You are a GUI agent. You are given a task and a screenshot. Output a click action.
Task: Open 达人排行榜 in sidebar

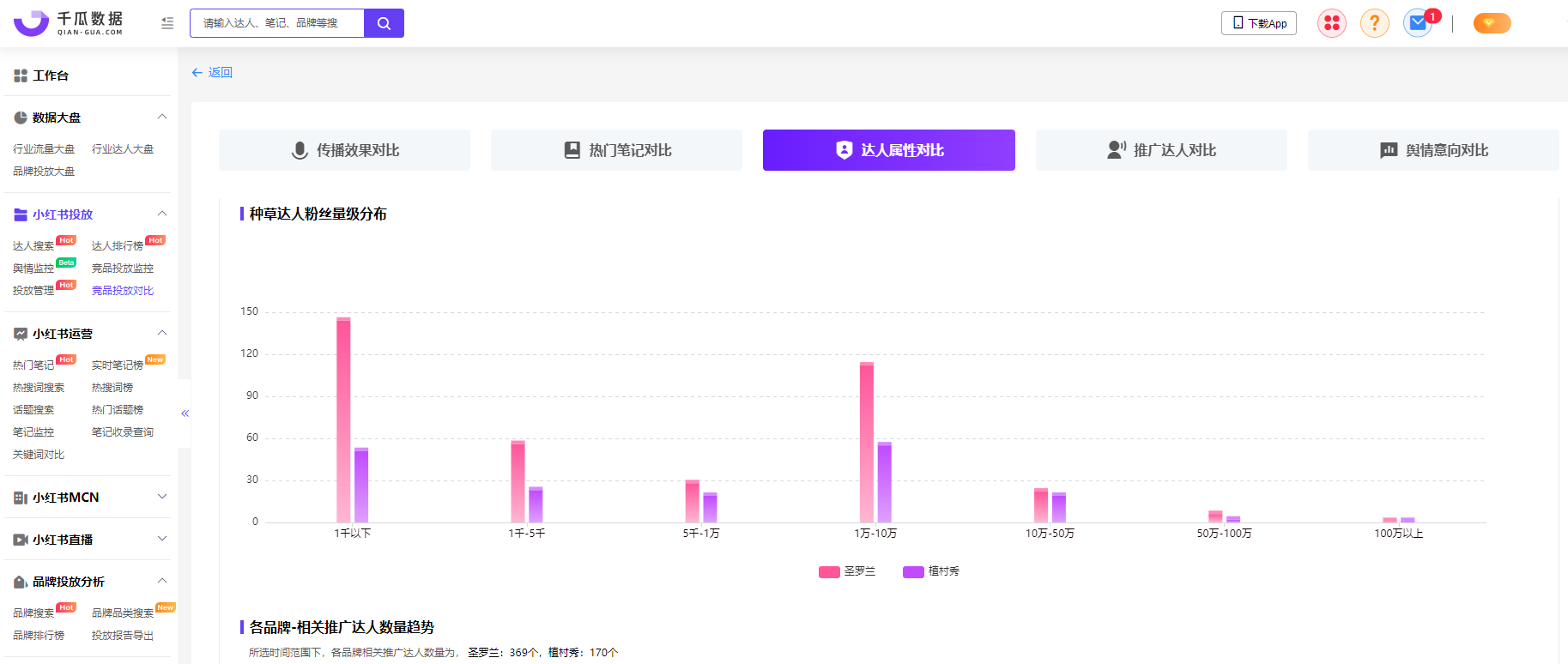[x=118, y=246]
